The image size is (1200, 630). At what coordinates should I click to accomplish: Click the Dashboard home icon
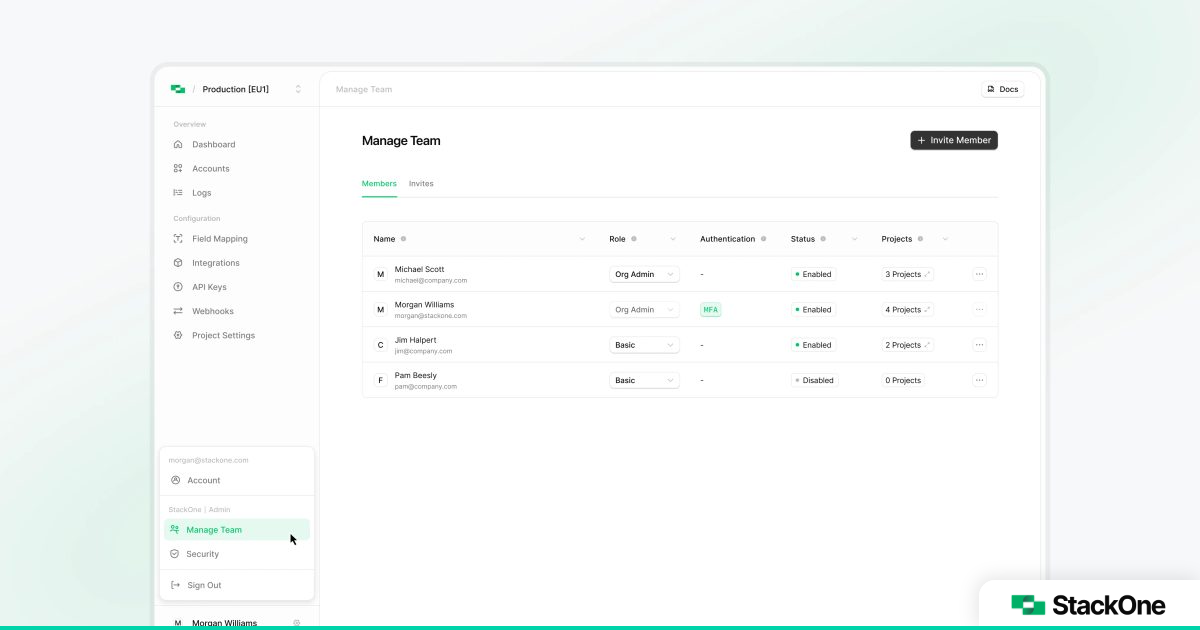click(x=177, y=144)
